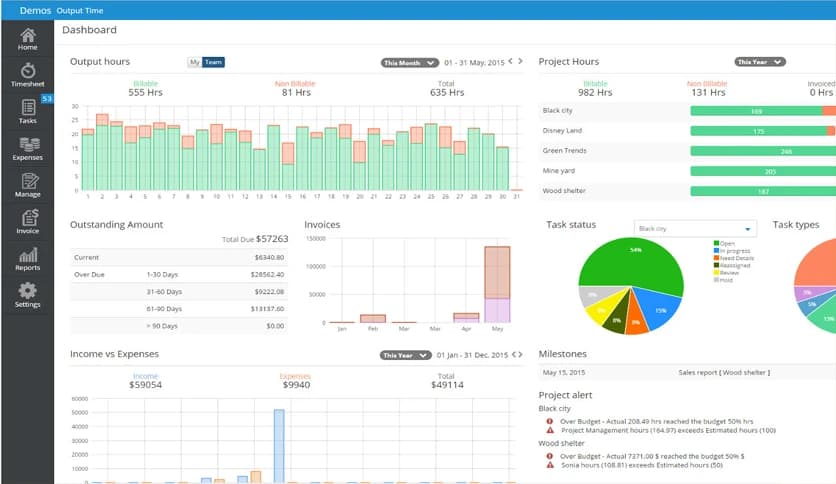Image resolution: width=836 pixels, height=484 pixels.
Task: Toggle the Open legend item in Task status
Action: click(727, 243)
